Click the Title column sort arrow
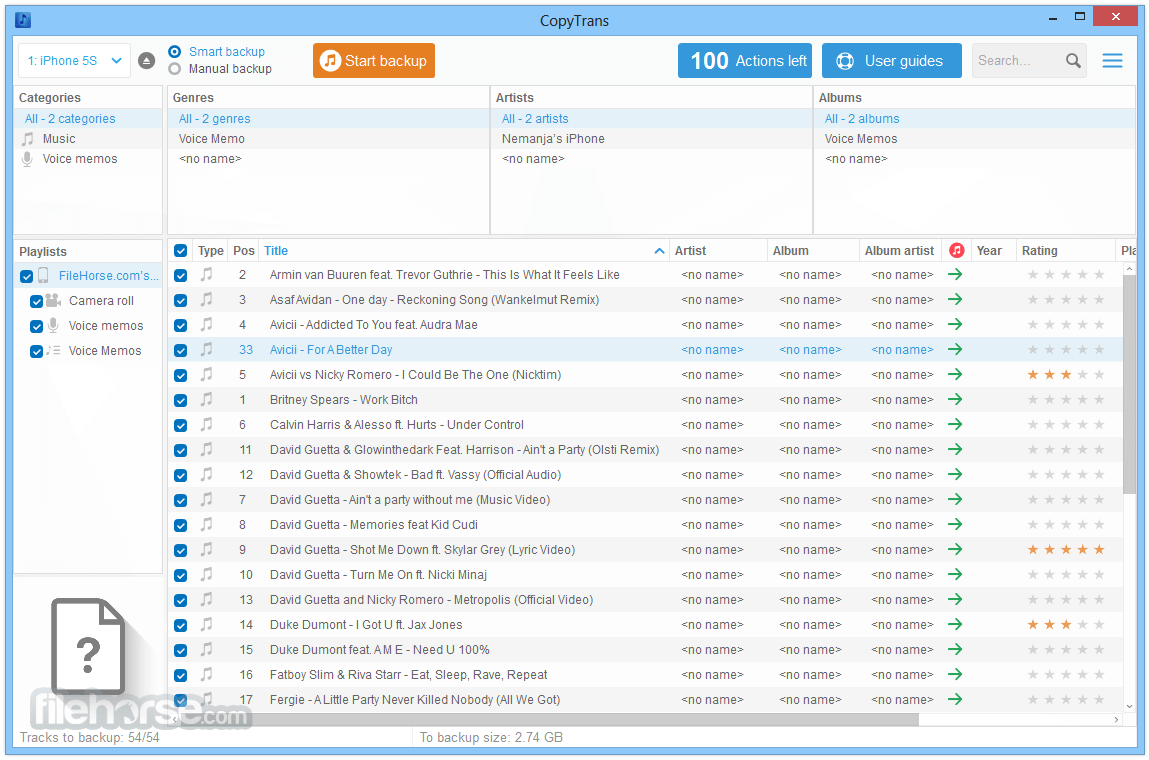The height and width of the screenshot is (760, 1149). [659, 251]
